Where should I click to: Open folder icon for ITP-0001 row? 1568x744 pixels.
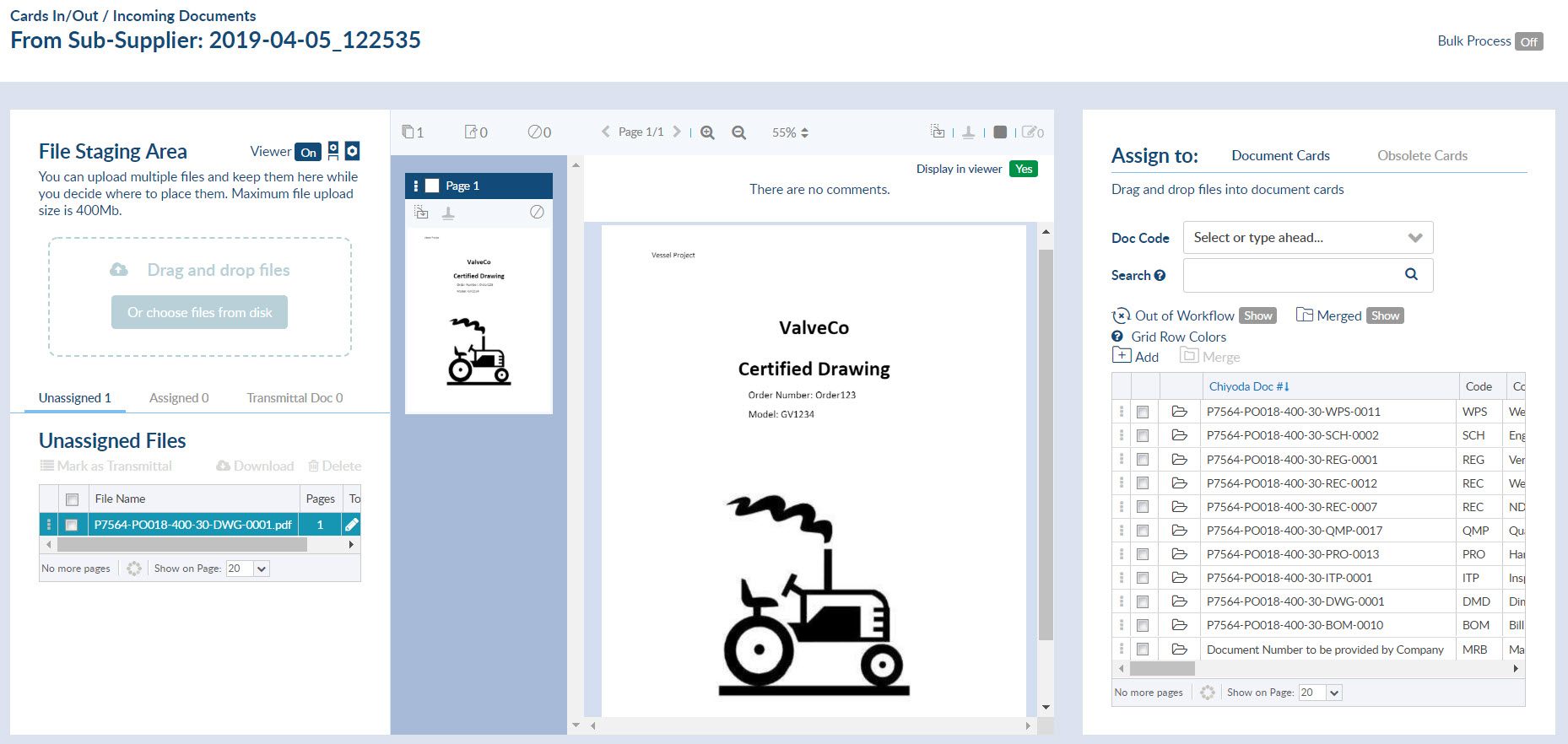click(1180, 578)
